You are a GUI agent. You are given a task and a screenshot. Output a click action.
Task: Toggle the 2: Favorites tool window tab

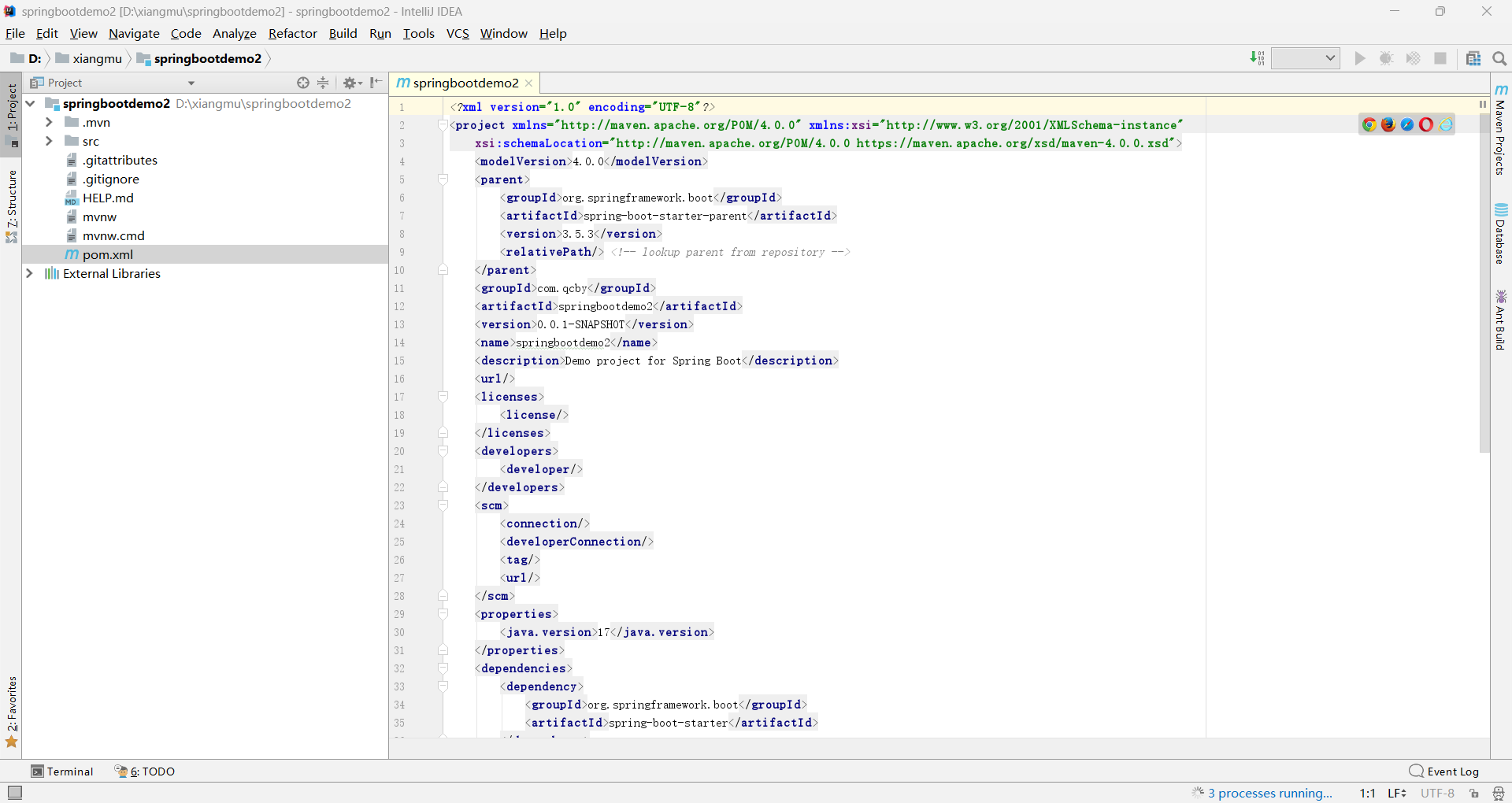click(x=12, y=712)
